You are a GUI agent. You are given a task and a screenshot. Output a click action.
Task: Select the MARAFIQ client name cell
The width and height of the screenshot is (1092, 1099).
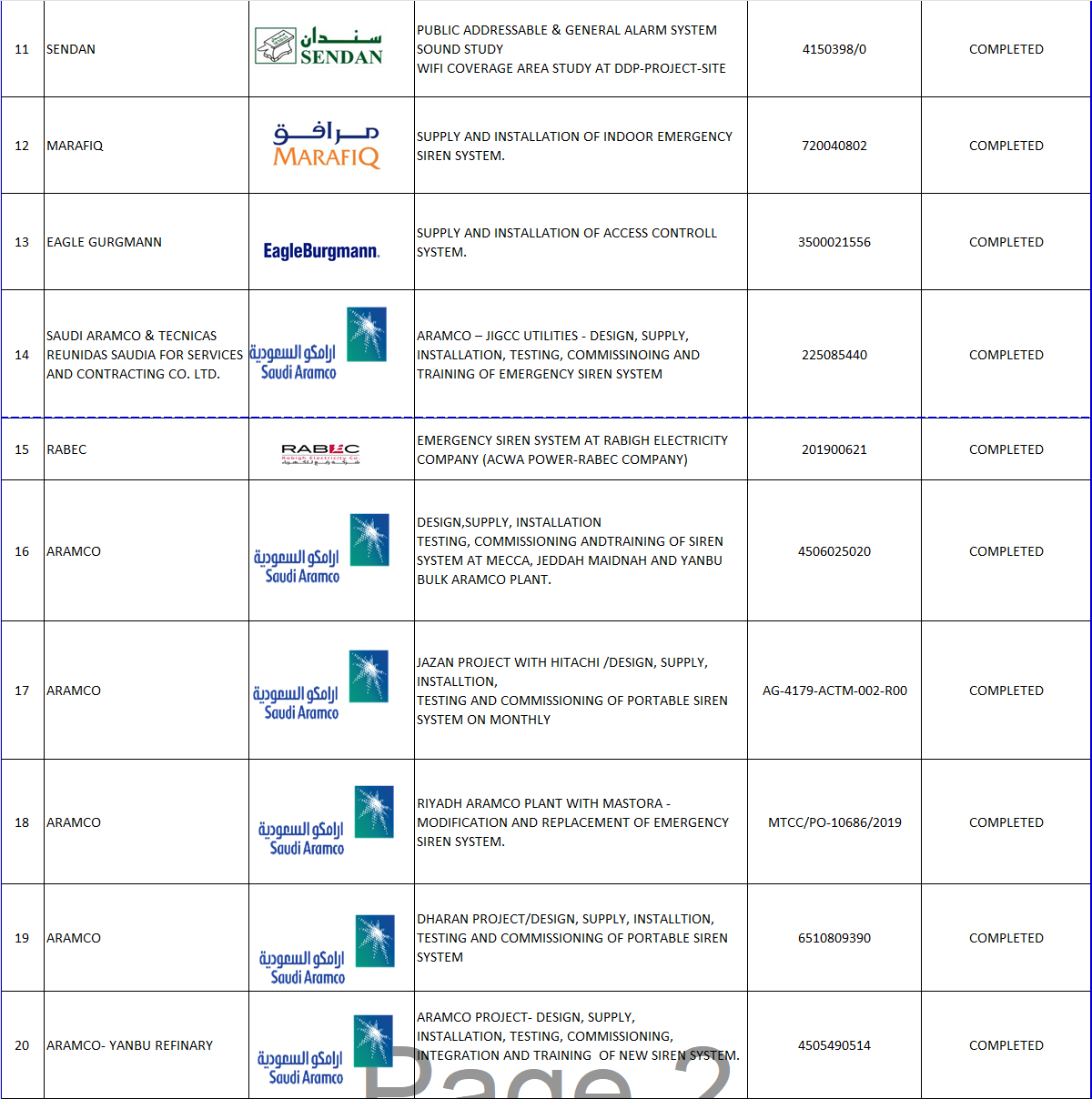point(147,146)
